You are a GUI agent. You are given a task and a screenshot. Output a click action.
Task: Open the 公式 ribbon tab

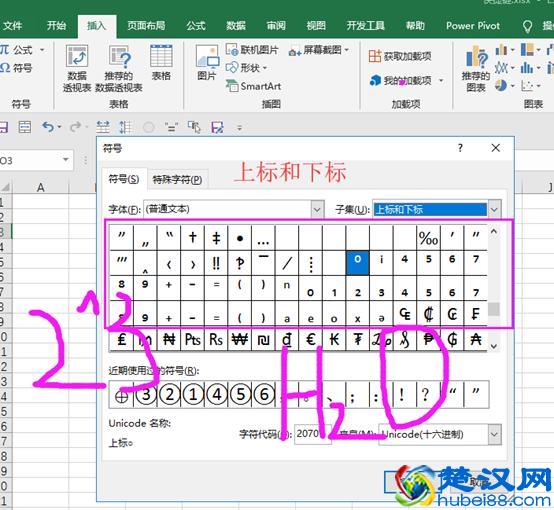point(196,25)
